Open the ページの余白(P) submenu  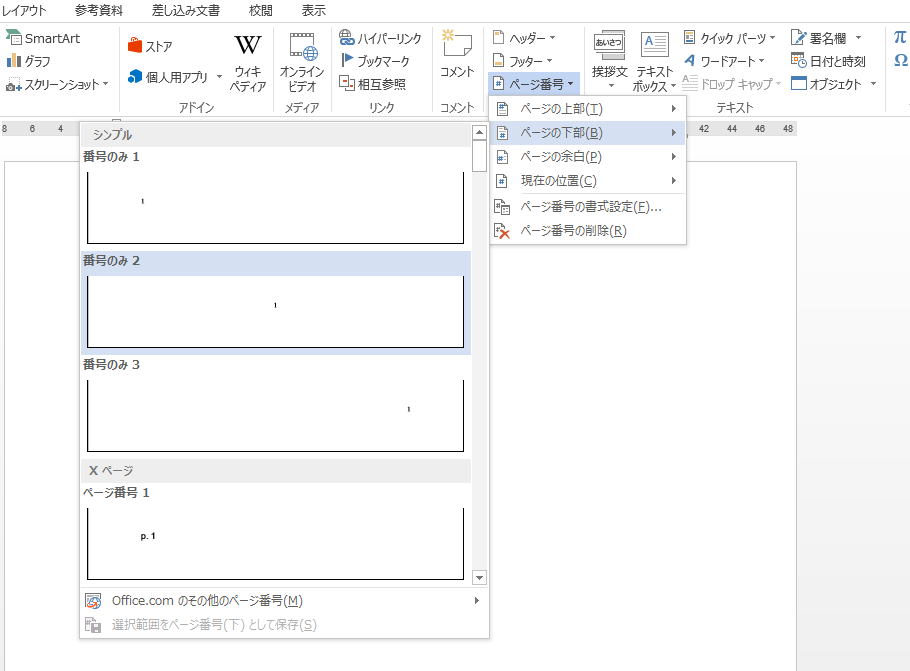(x=588, y=157)
